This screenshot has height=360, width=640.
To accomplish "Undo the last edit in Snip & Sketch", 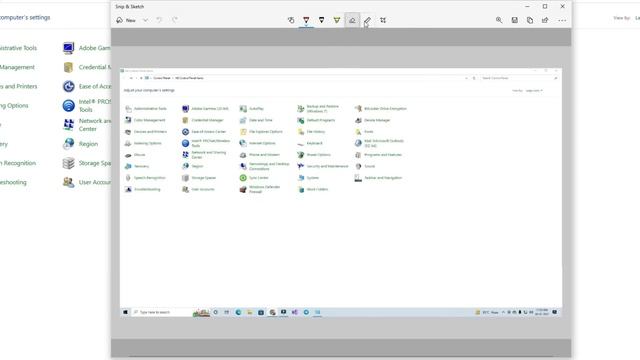I will [159, 20].
